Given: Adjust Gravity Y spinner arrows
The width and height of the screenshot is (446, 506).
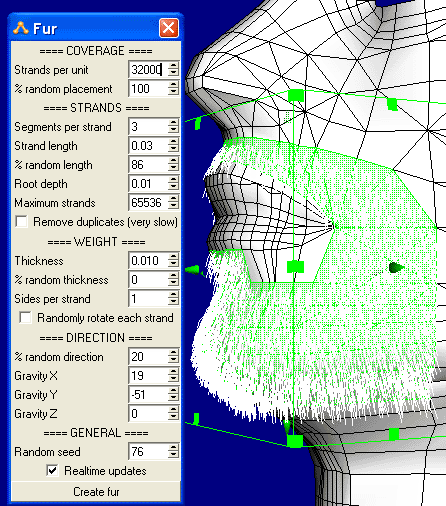Looking at the screenshot, I should 173,395.
